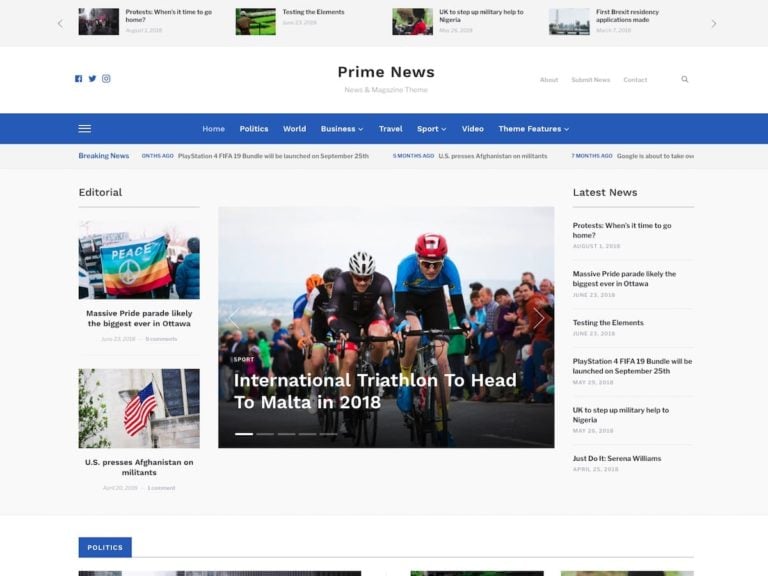Image resolution: width=768 pixels, height=576 pixels.
Task: Open the protest thumbnail in top carousel
Action: point(98,22)
